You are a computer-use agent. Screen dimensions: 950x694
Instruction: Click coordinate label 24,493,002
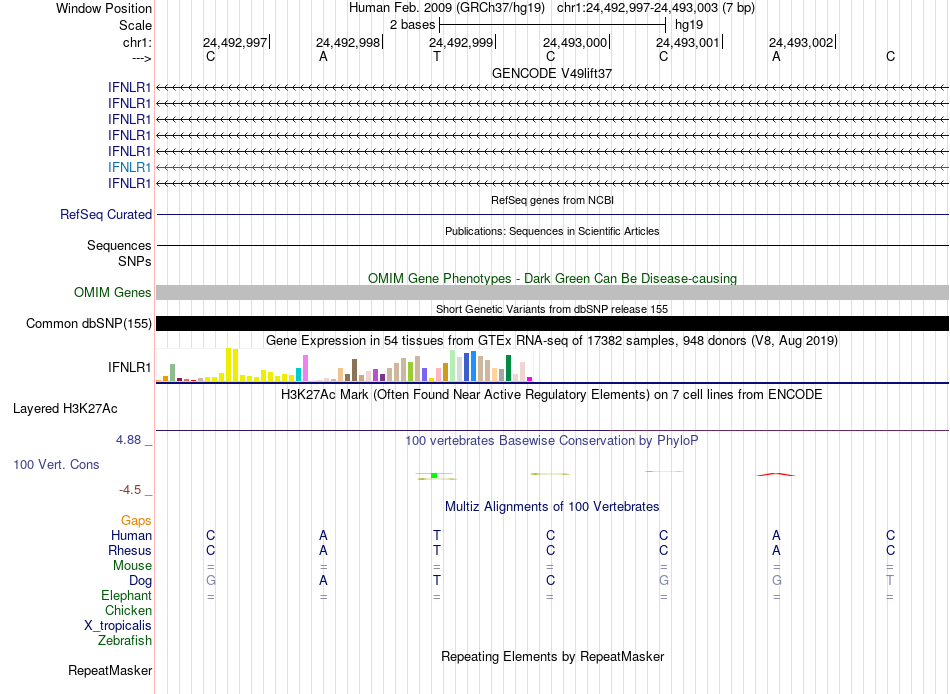(x=801, y=42)
